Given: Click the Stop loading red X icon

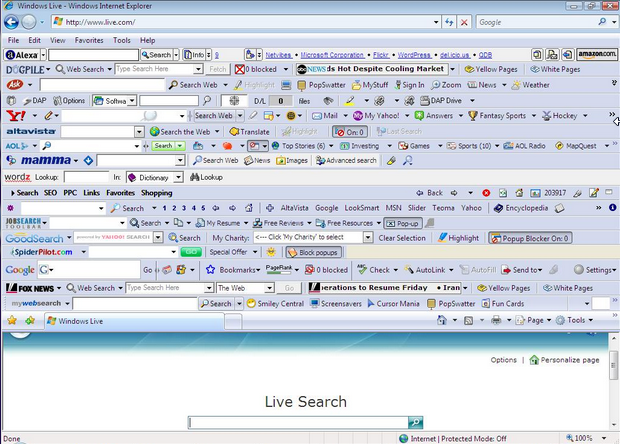Looking at the screenshot, I should (464, 22).
